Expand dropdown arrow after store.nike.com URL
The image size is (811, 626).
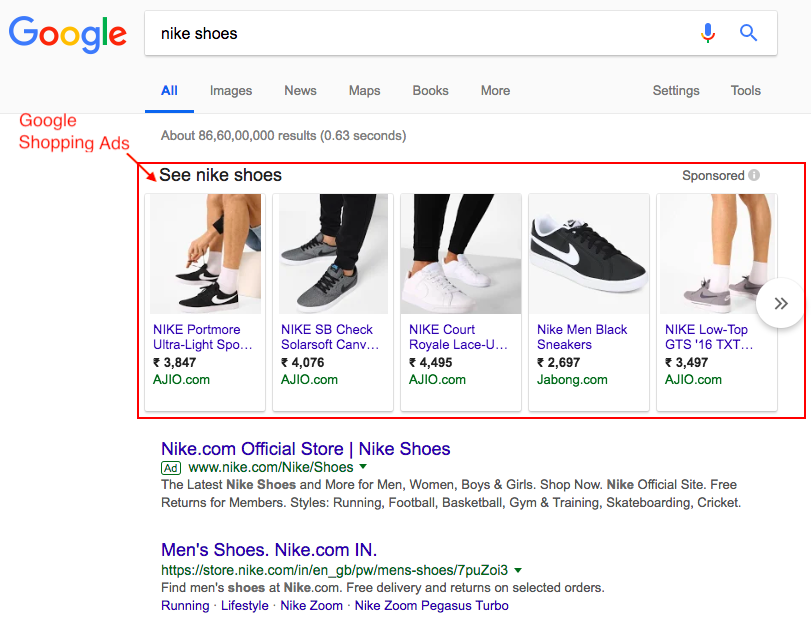pos(518,570)
